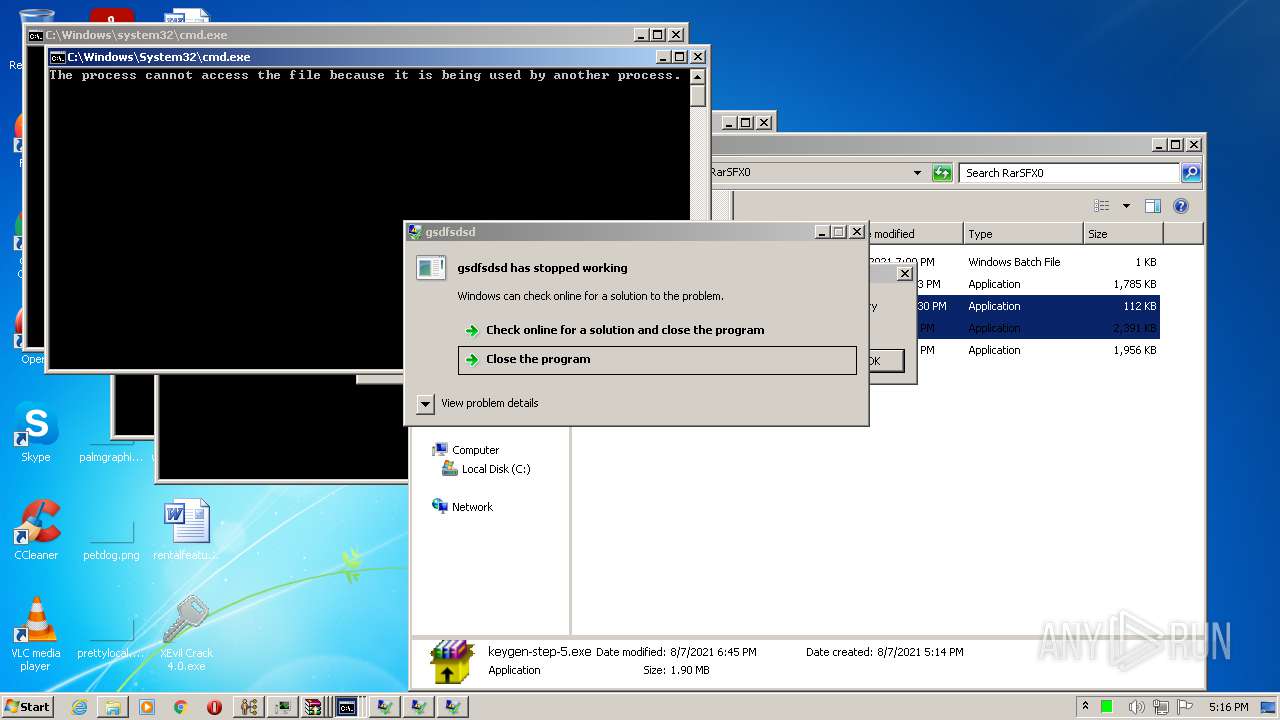
Task: Select the 112 KB Application row
Action: click(1038, 306)
